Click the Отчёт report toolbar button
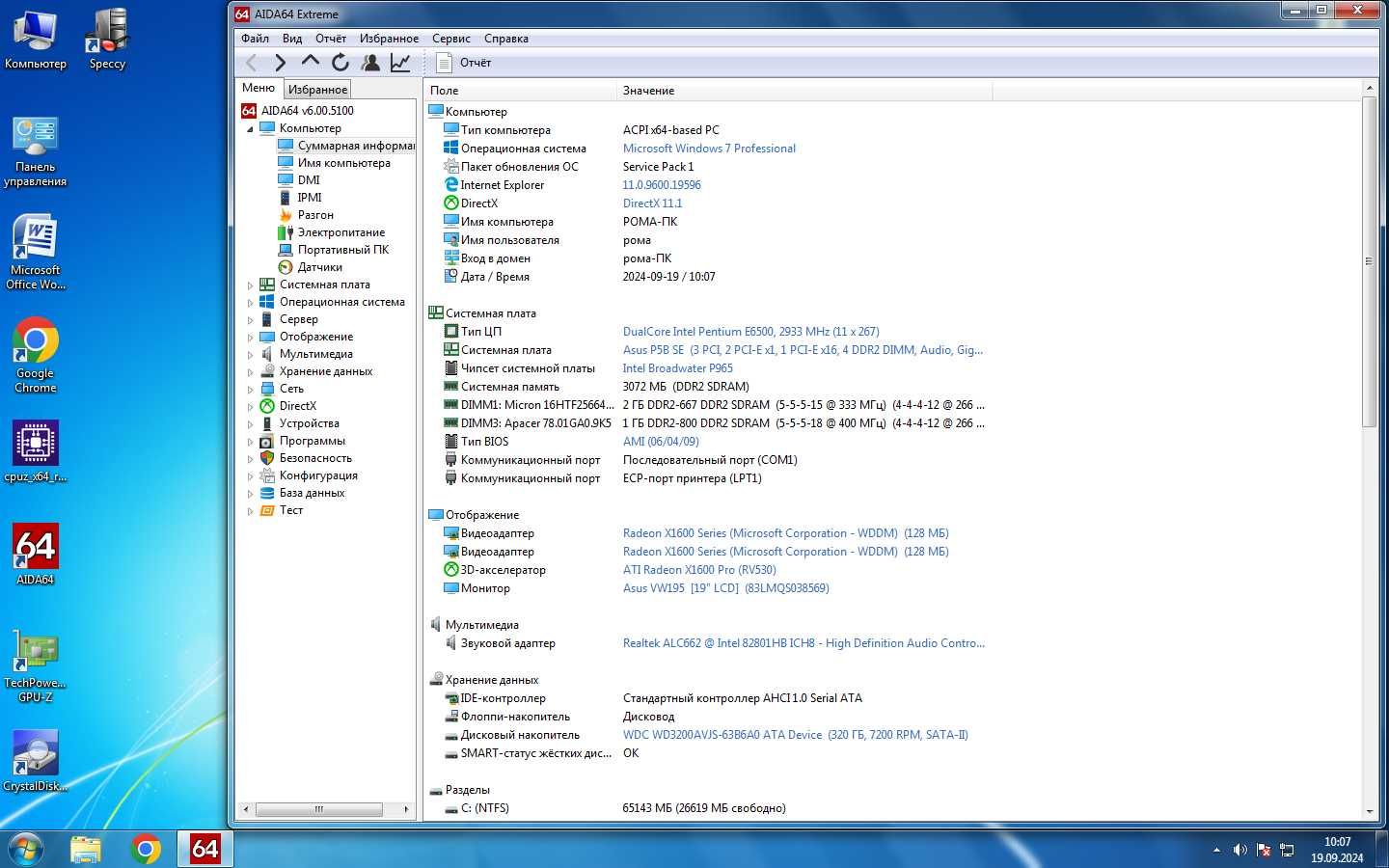1389x868 pixels. click(464, 63)
